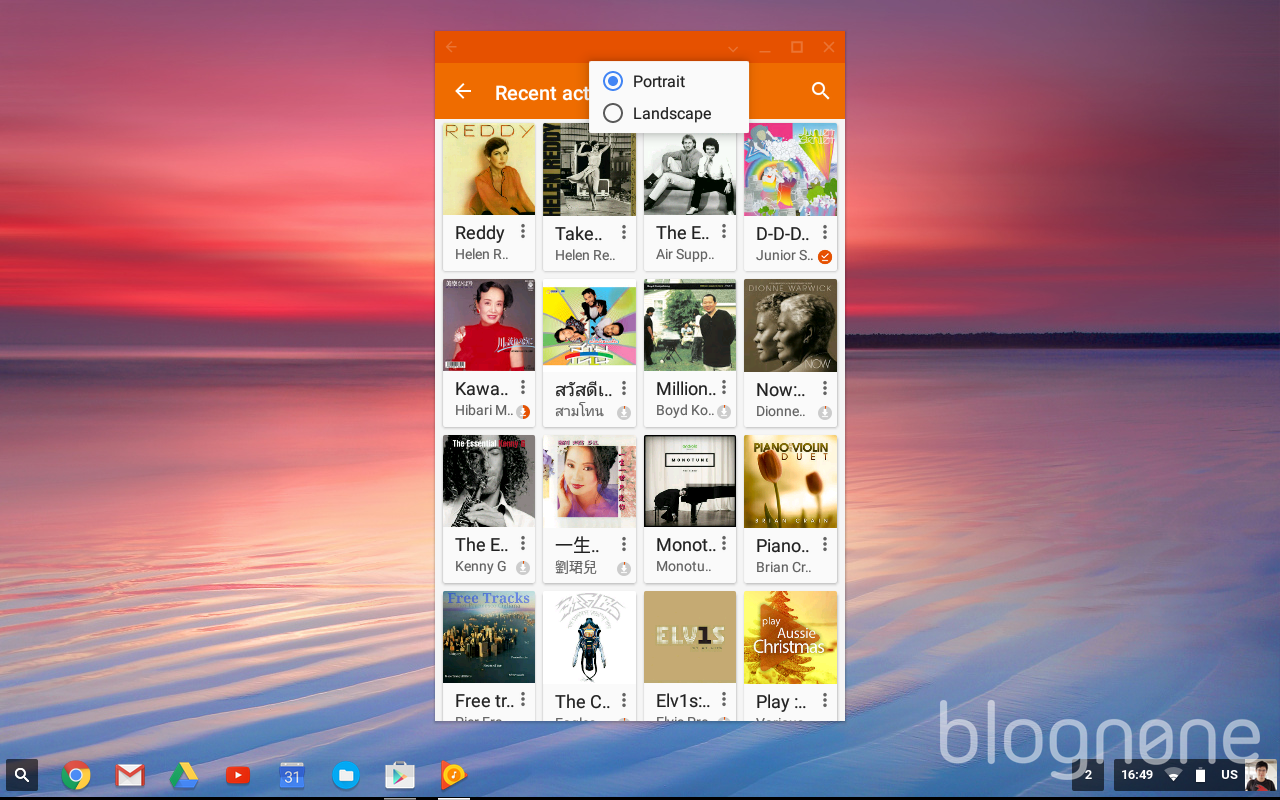The width and height of the screenshot is (1280, 800).
Task: Open search in Play Music
Action: [820, 91]
